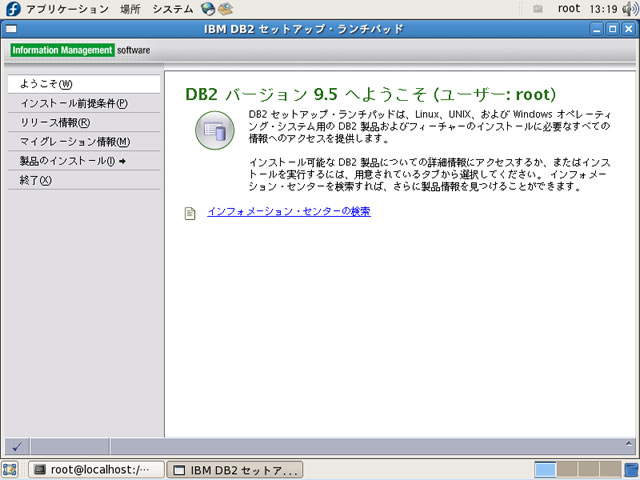640x480 pixels.
Task: Select the ようこそ tab in sidebar
Action: (46, 85)
